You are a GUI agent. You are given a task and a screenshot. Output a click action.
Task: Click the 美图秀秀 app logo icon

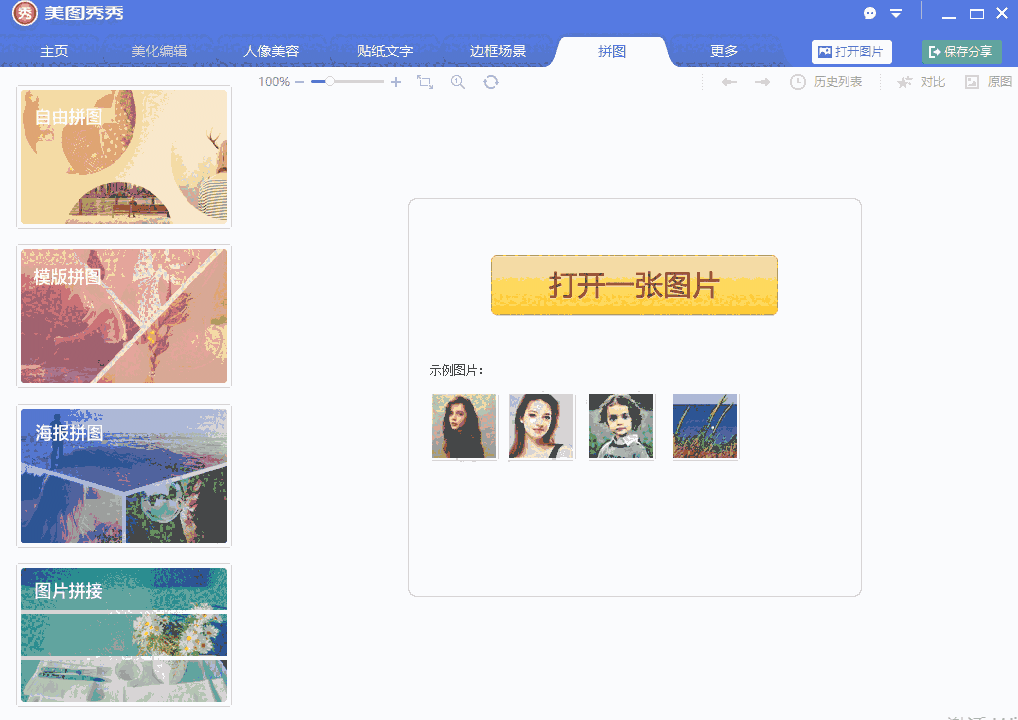(25, 14)
